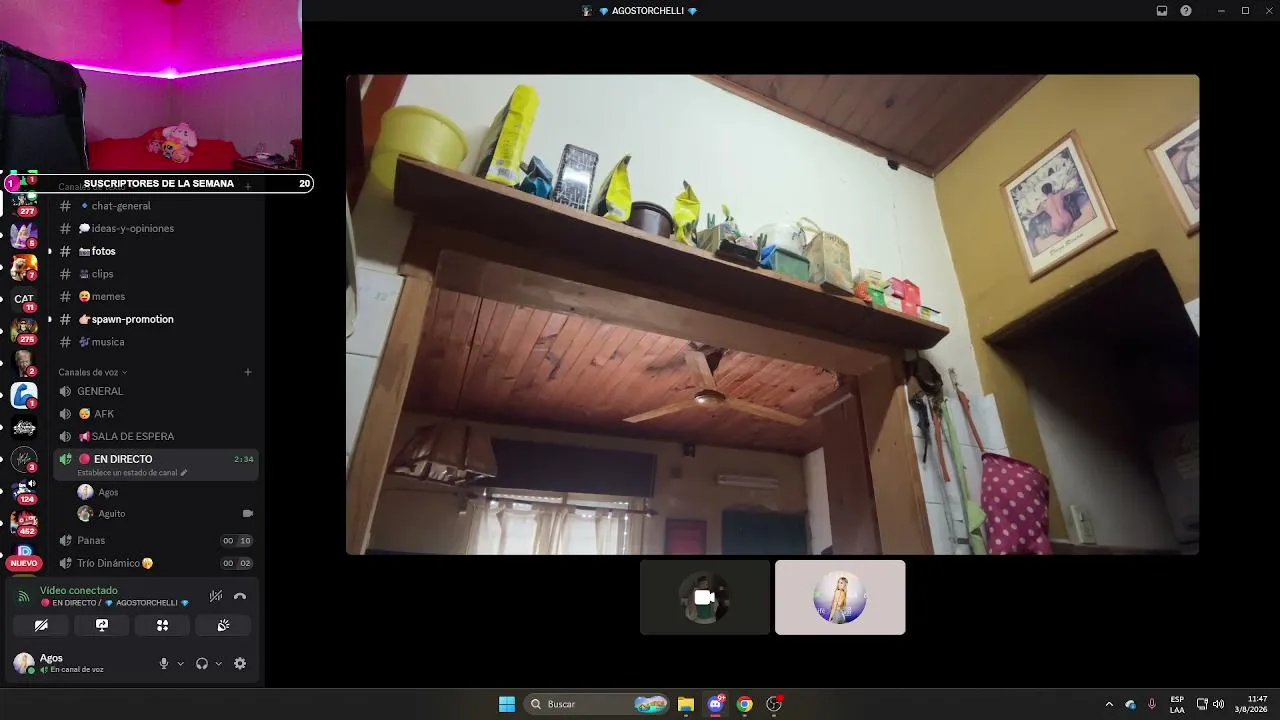Open server with 452 notification badge

coord(24,522)
